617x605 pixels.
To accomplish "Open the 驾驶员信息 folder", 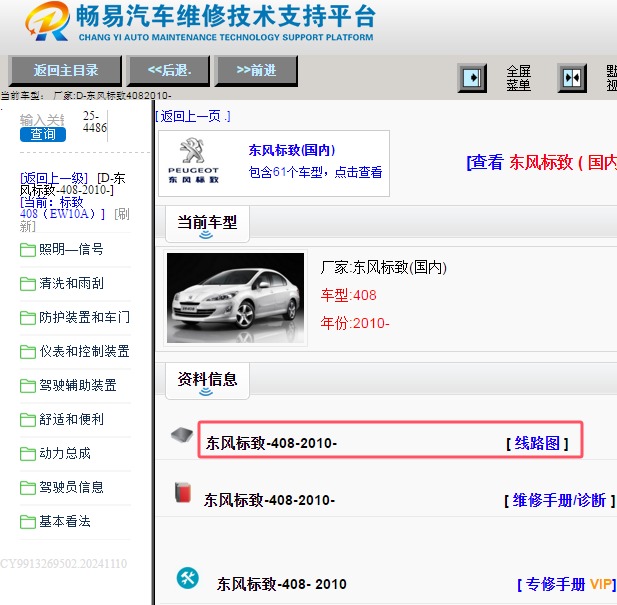I will (62, 487).
